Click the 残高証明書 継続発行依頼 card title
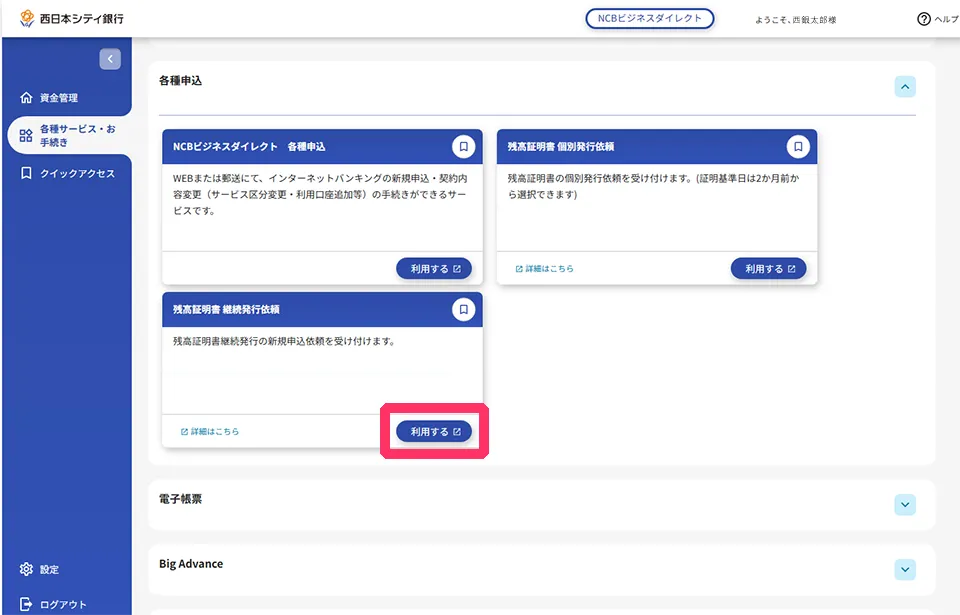960x615 pixels. 226,309
